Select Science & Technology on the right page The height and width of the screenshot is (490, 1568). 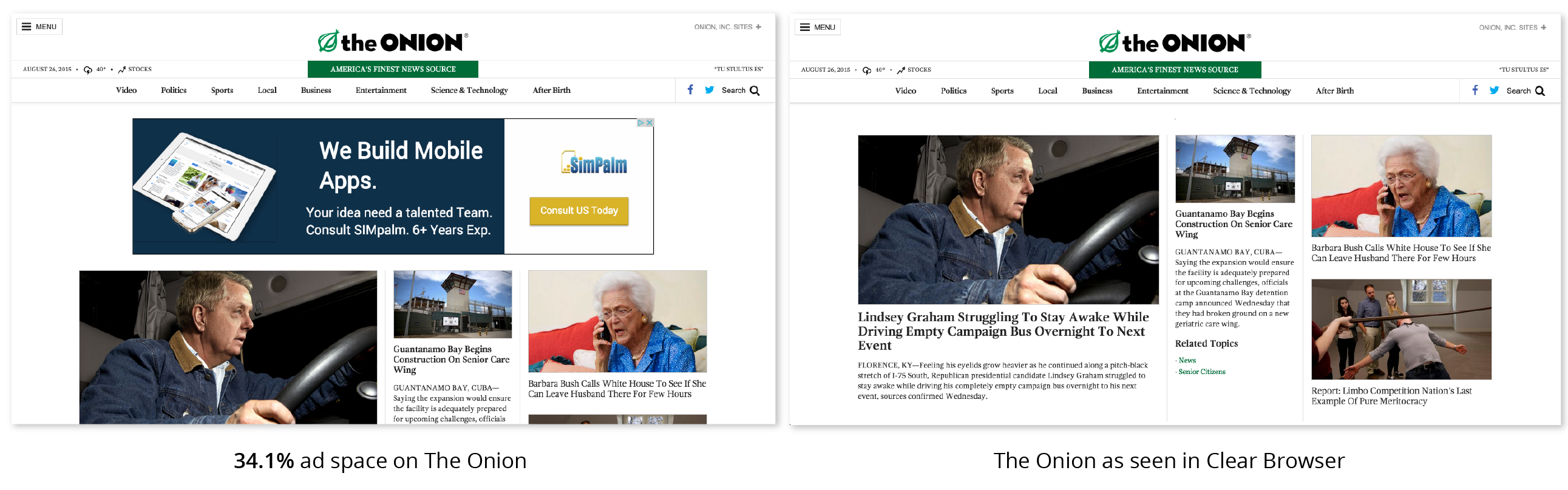[x=1252, y=91]
